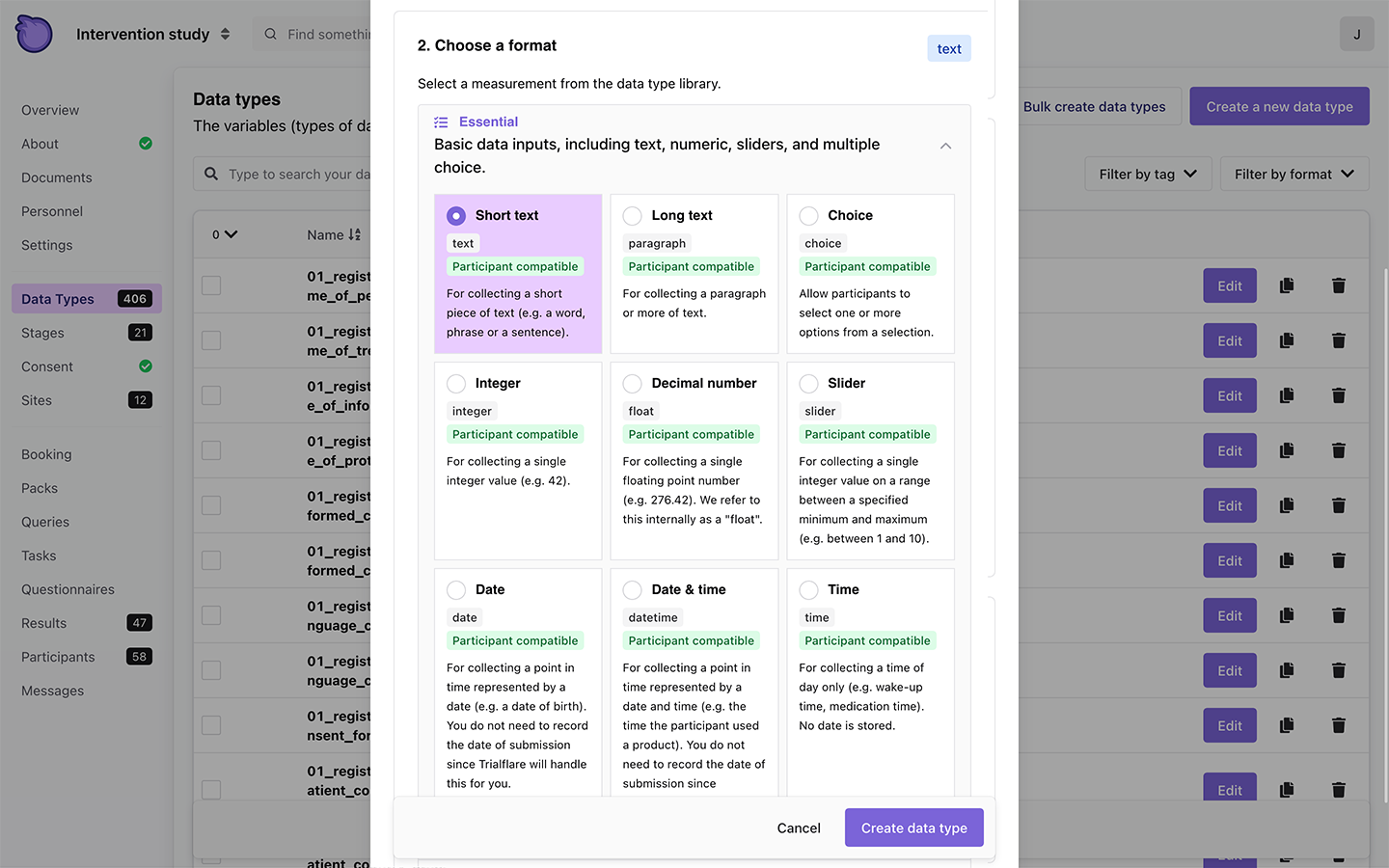Click the purple app logo icon
Image resolution: width=1389 pixels, height=868 pixels.
[34, 34]
